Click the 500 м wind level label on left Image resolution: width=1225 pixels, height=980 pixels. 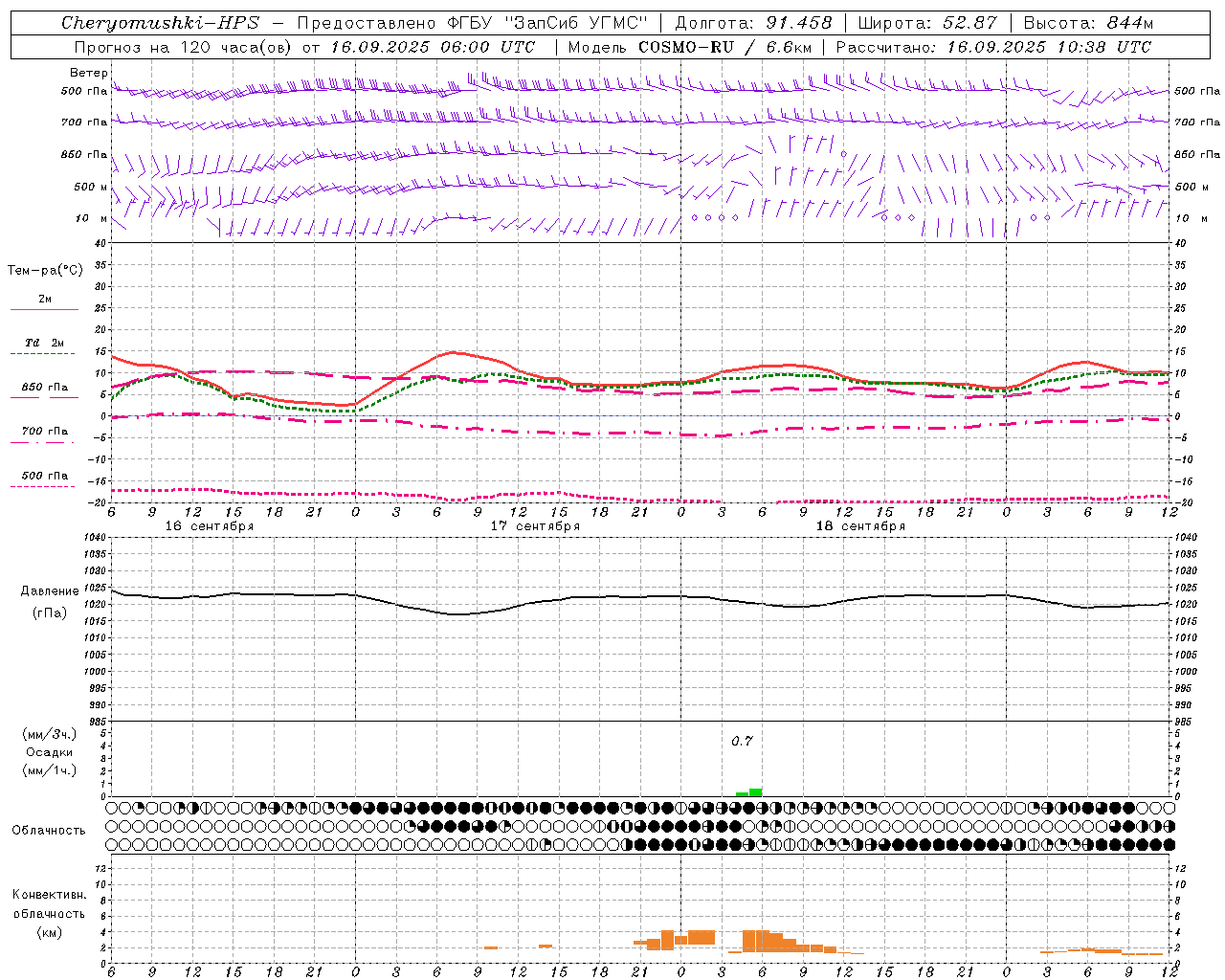tap(91, 187)
